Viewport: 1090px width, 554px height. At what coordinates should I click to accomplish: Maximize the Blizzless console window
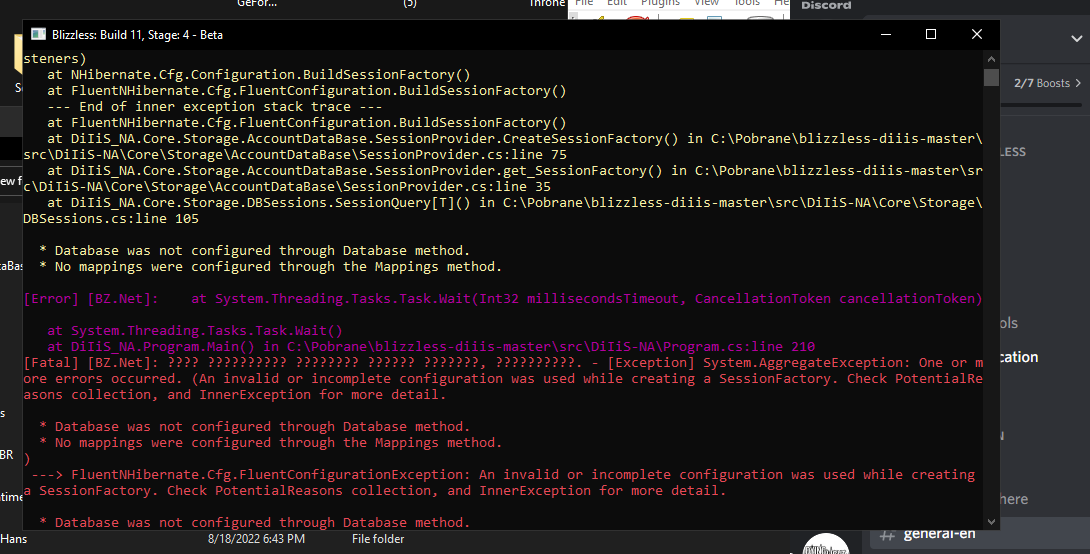931,35
